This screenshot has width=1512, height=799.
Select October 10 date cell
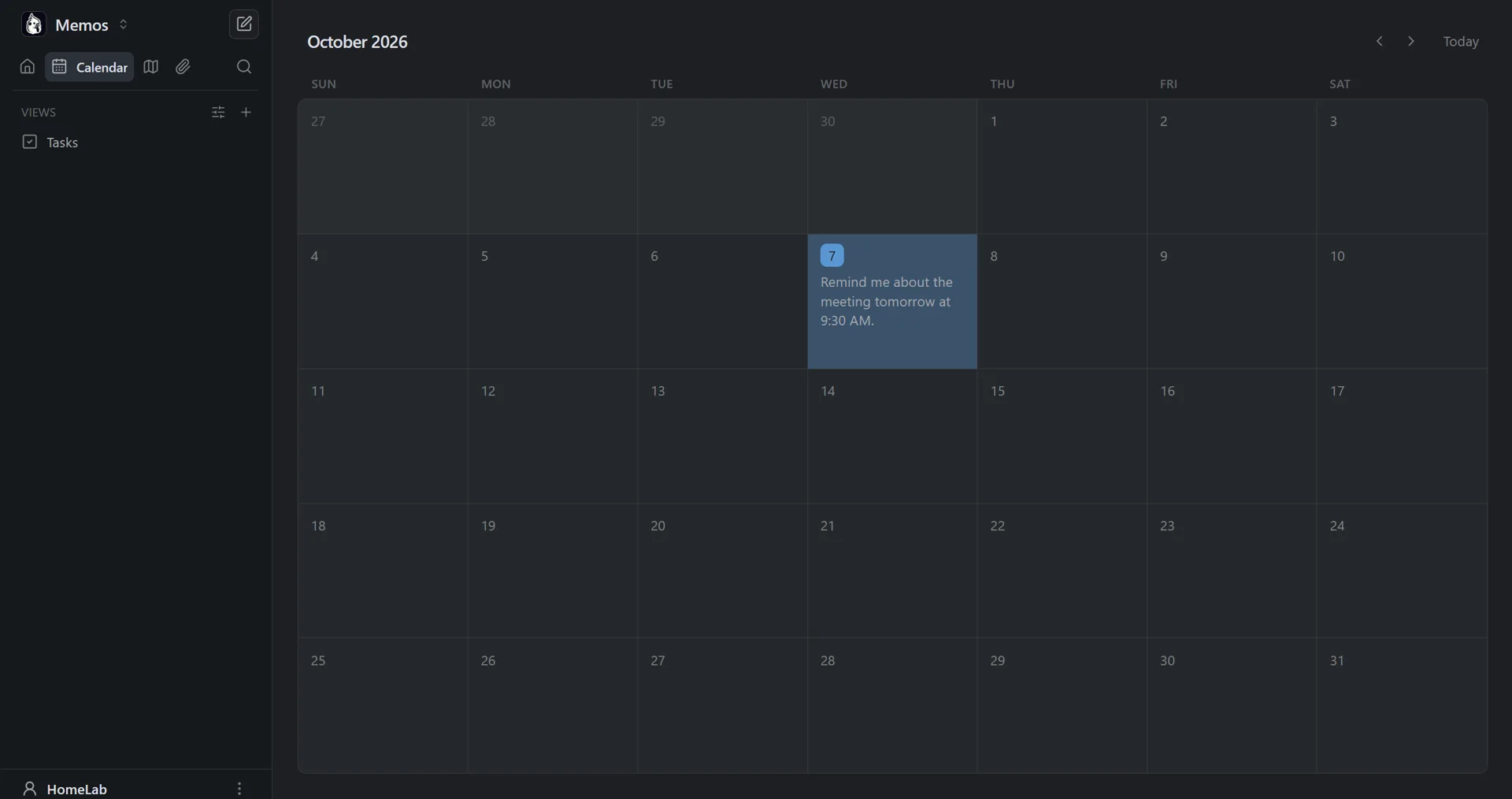pyautogui.click(x=1402, y=302)
